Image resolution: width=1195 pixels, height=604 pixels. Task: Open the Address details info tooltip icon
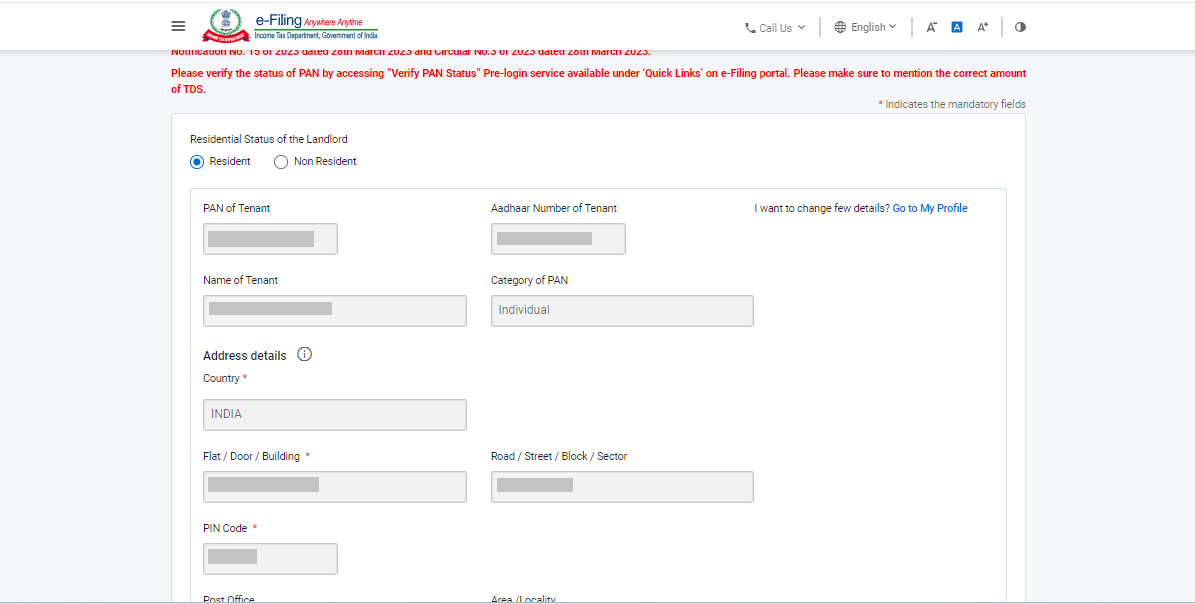pos(304,354)
